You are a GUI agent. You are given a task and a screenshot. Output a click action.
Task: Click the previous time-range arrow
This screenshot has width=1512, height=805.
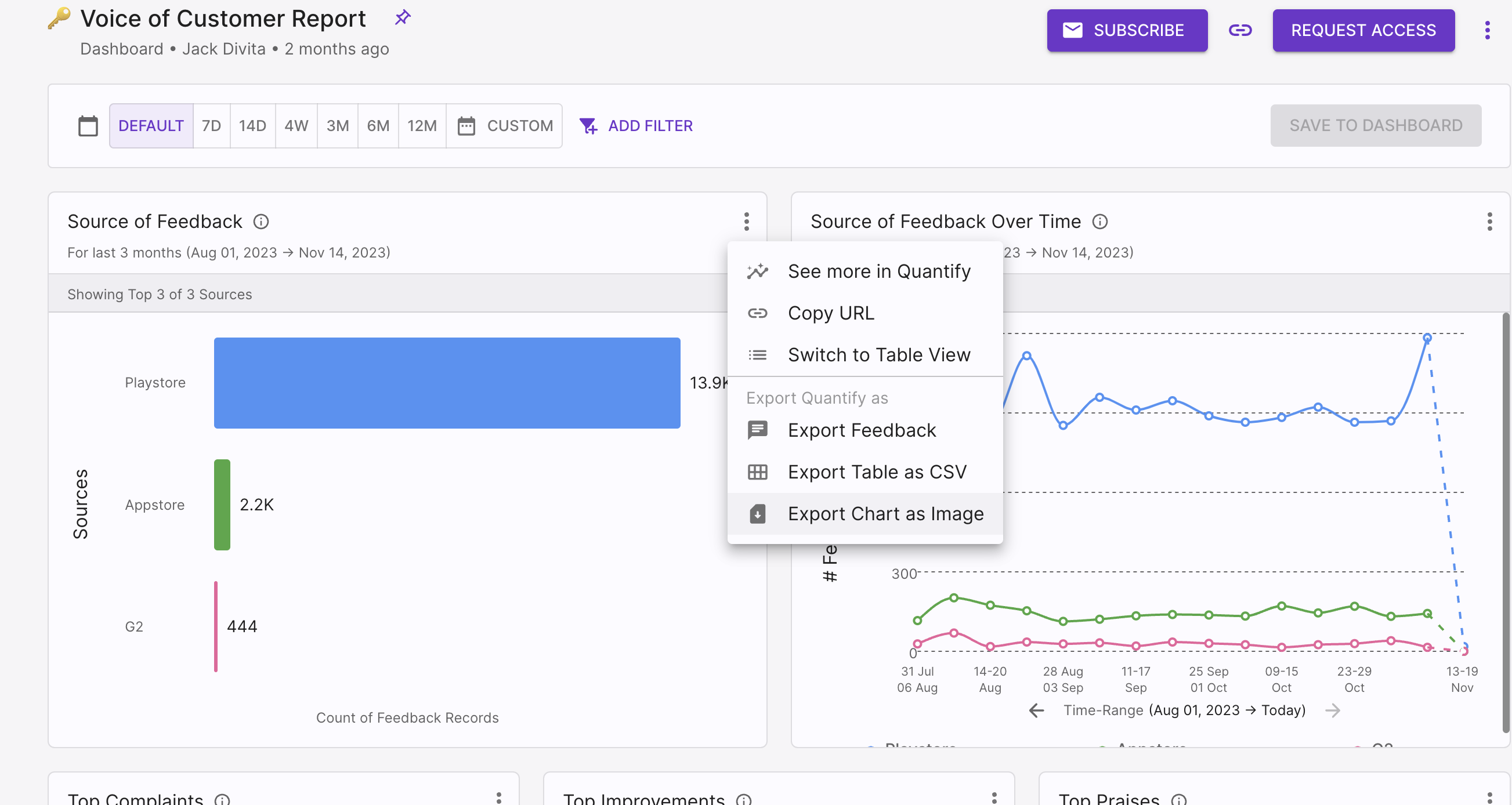pyautogui.click(x=1037, y=710)
